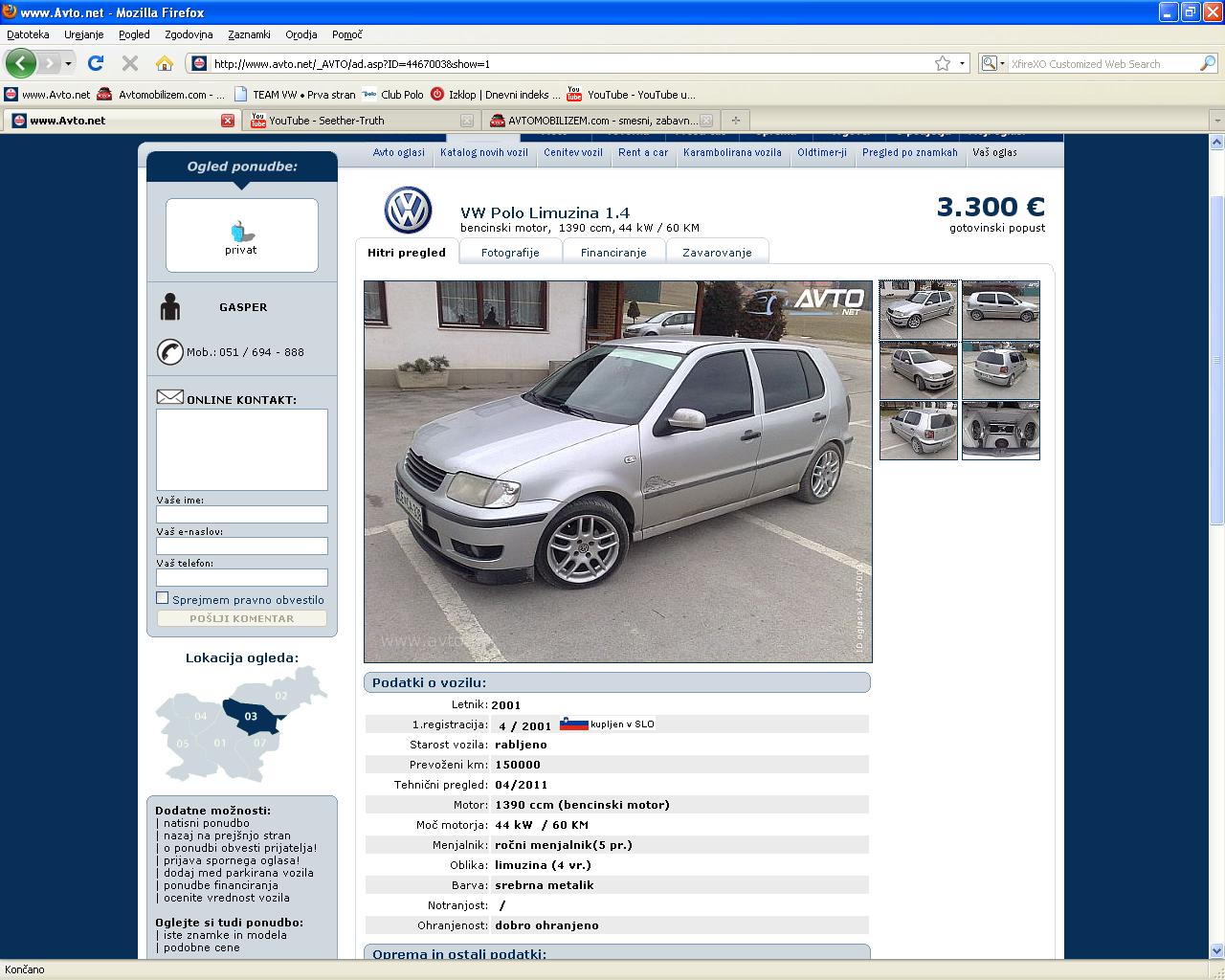Open the back/forward history dropdown arrow
This screenshot has width=1225, height=980.
(x=68, y=64)
